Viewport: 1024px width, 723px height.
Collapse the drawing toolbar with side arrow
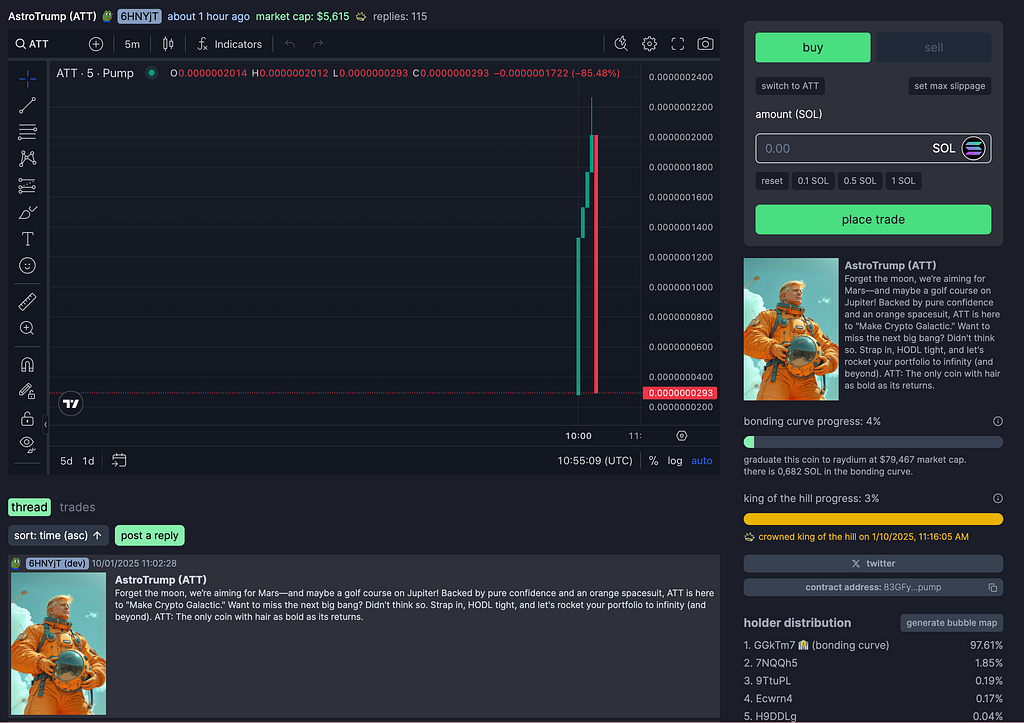(45, 425)
